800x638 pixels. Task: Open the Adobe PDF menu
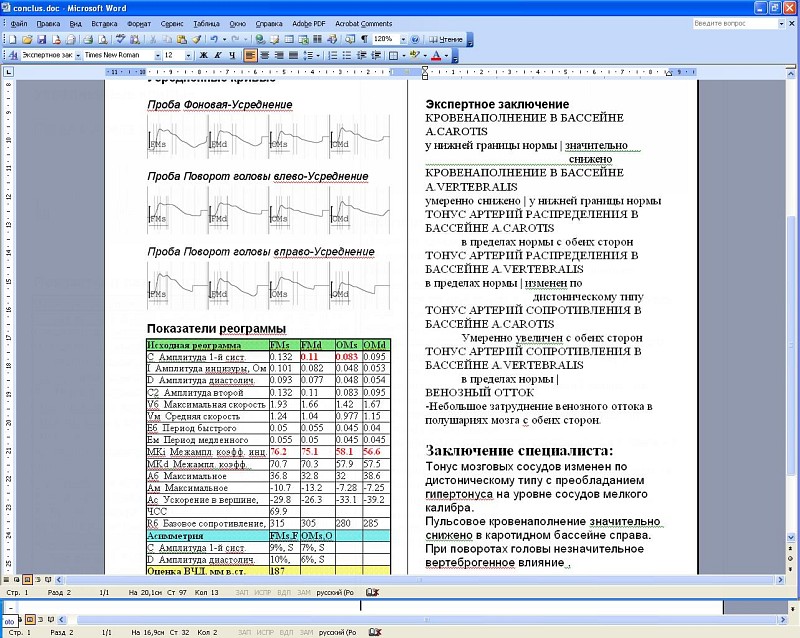[x=308, y=23]
